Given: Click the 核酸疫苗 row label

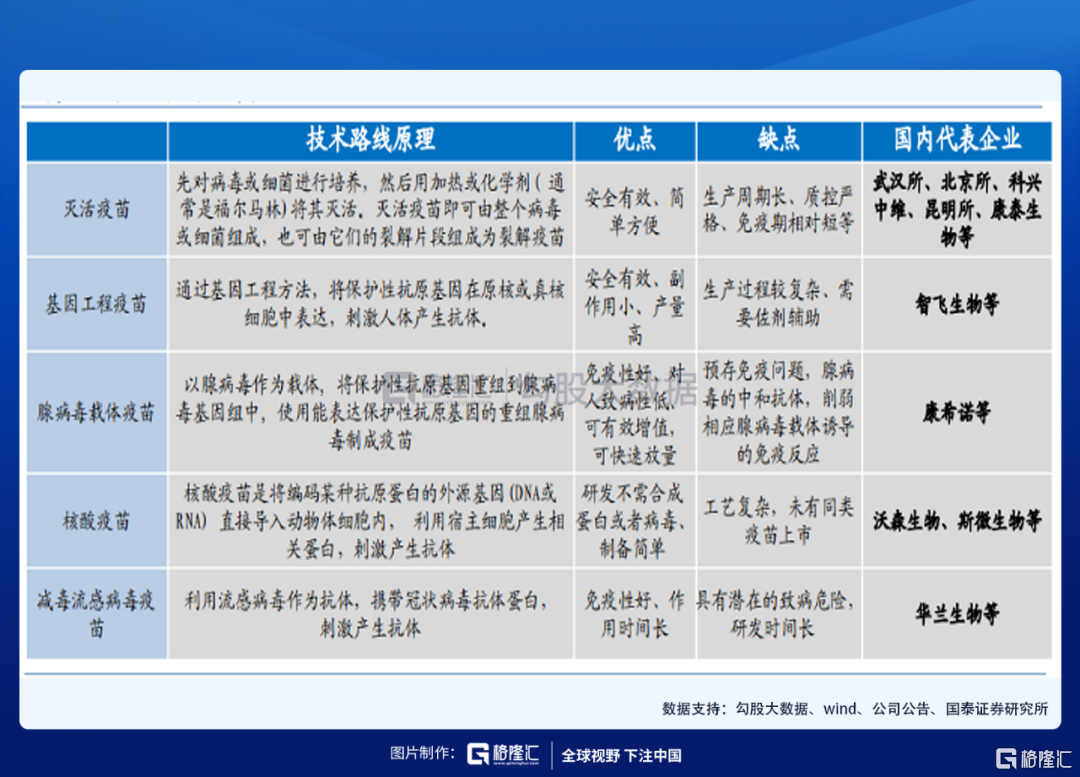Looking at the screenshot, I should pyautogui.click(x=96, y=521).
